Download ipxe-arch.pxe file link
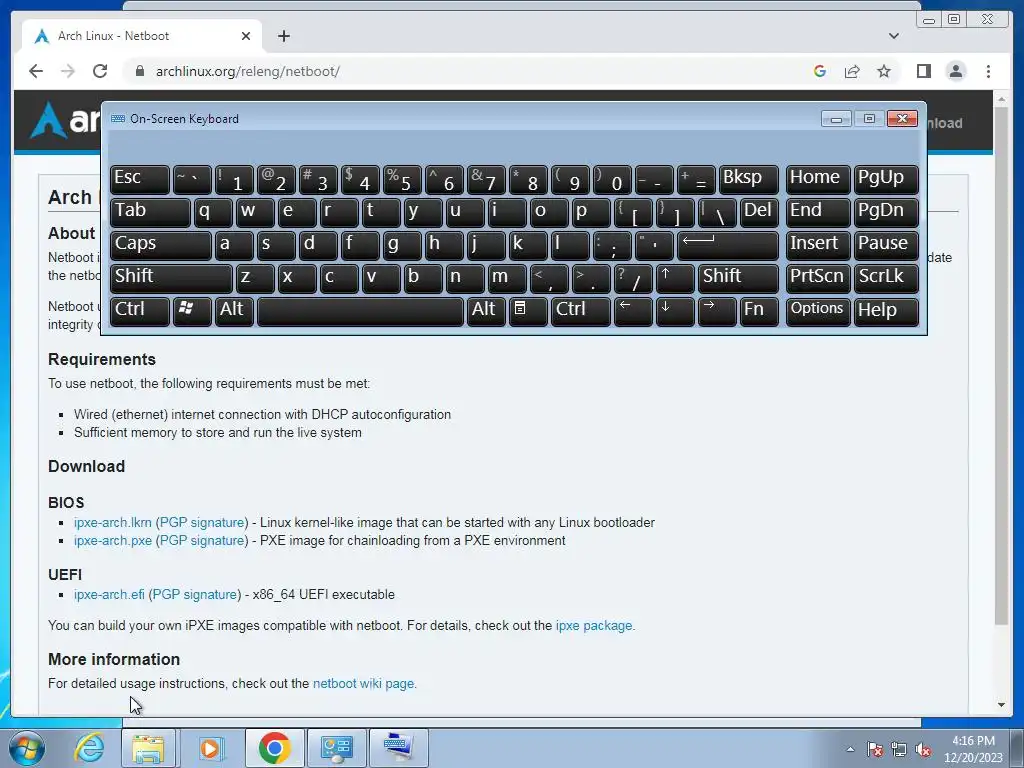Image resolution: width=1024 pixels, height=768 pixels. tap(112, 541)
